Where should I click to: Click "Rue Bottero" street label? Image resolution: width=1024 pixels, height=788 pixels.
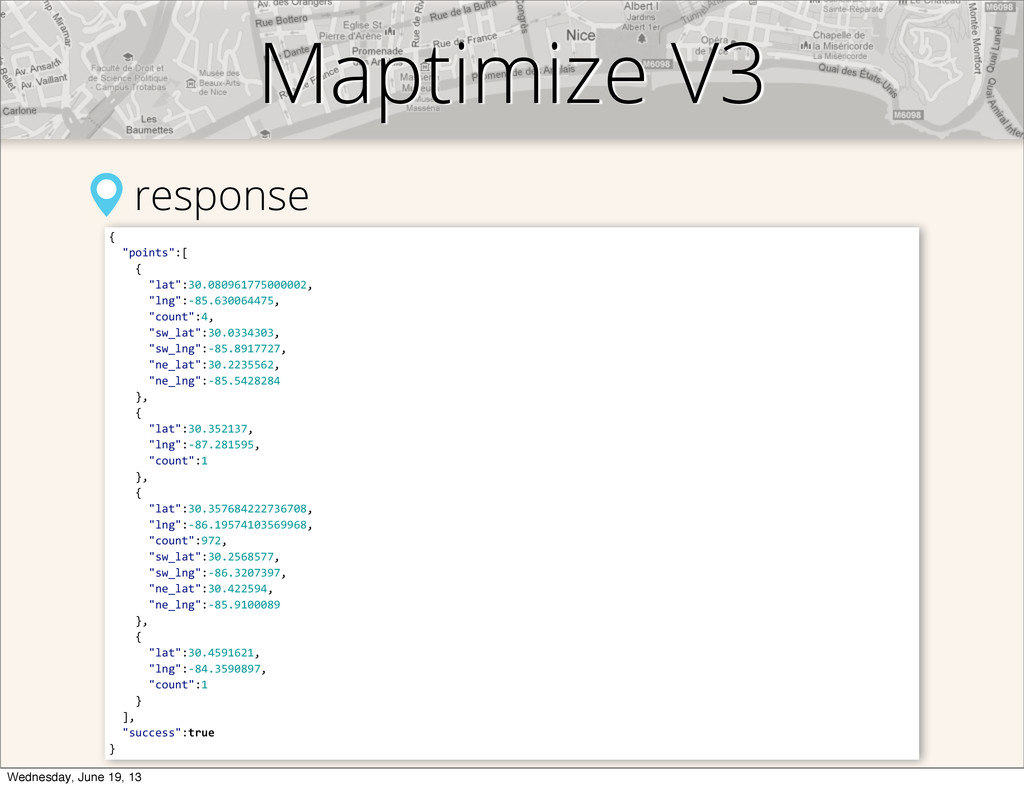coord(281,21)
